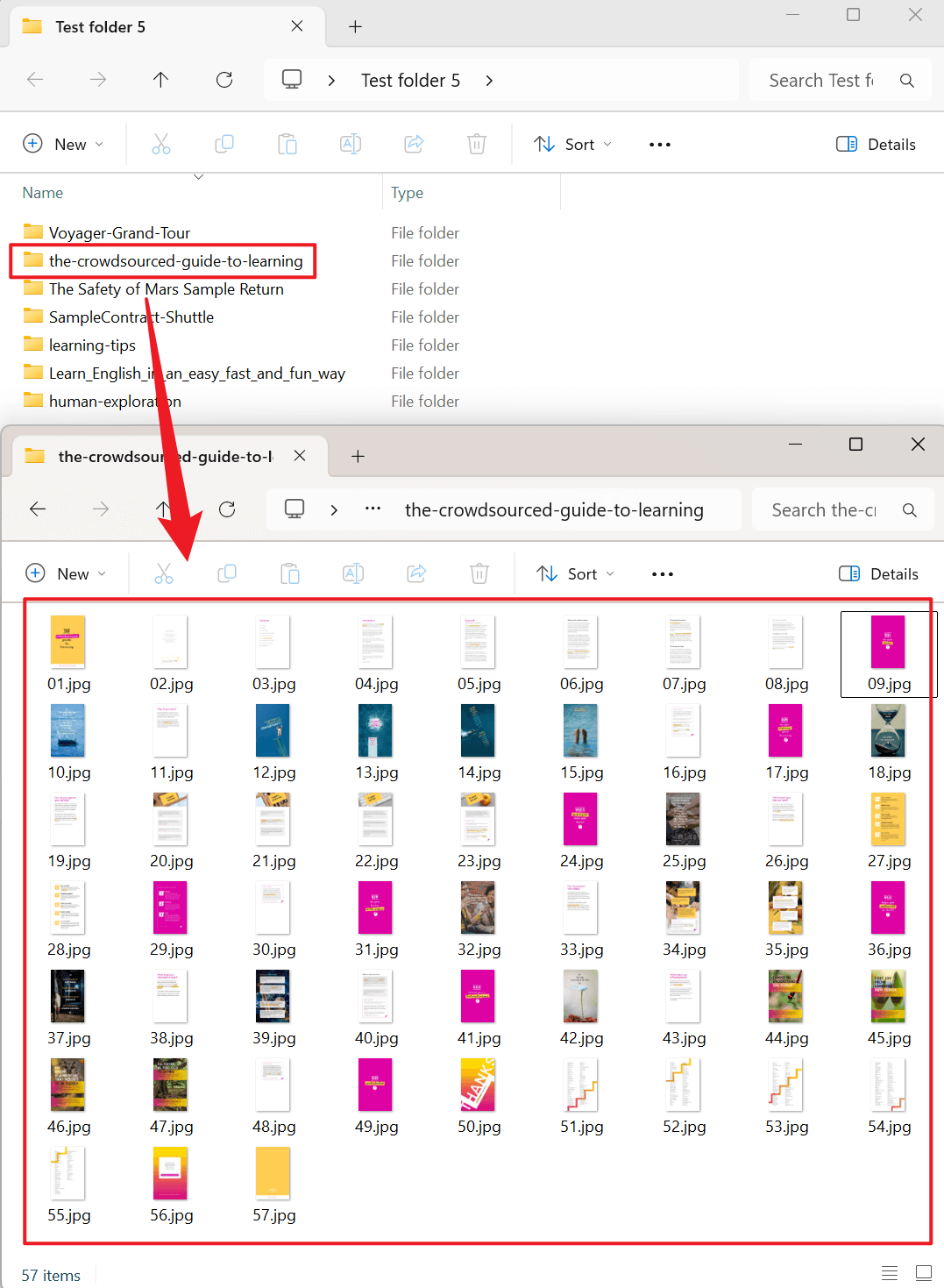Click the Delete trash icon in upper toolbar
Image resolution: width=944 pixels, height=1288 pixels.
pos(477,144)
